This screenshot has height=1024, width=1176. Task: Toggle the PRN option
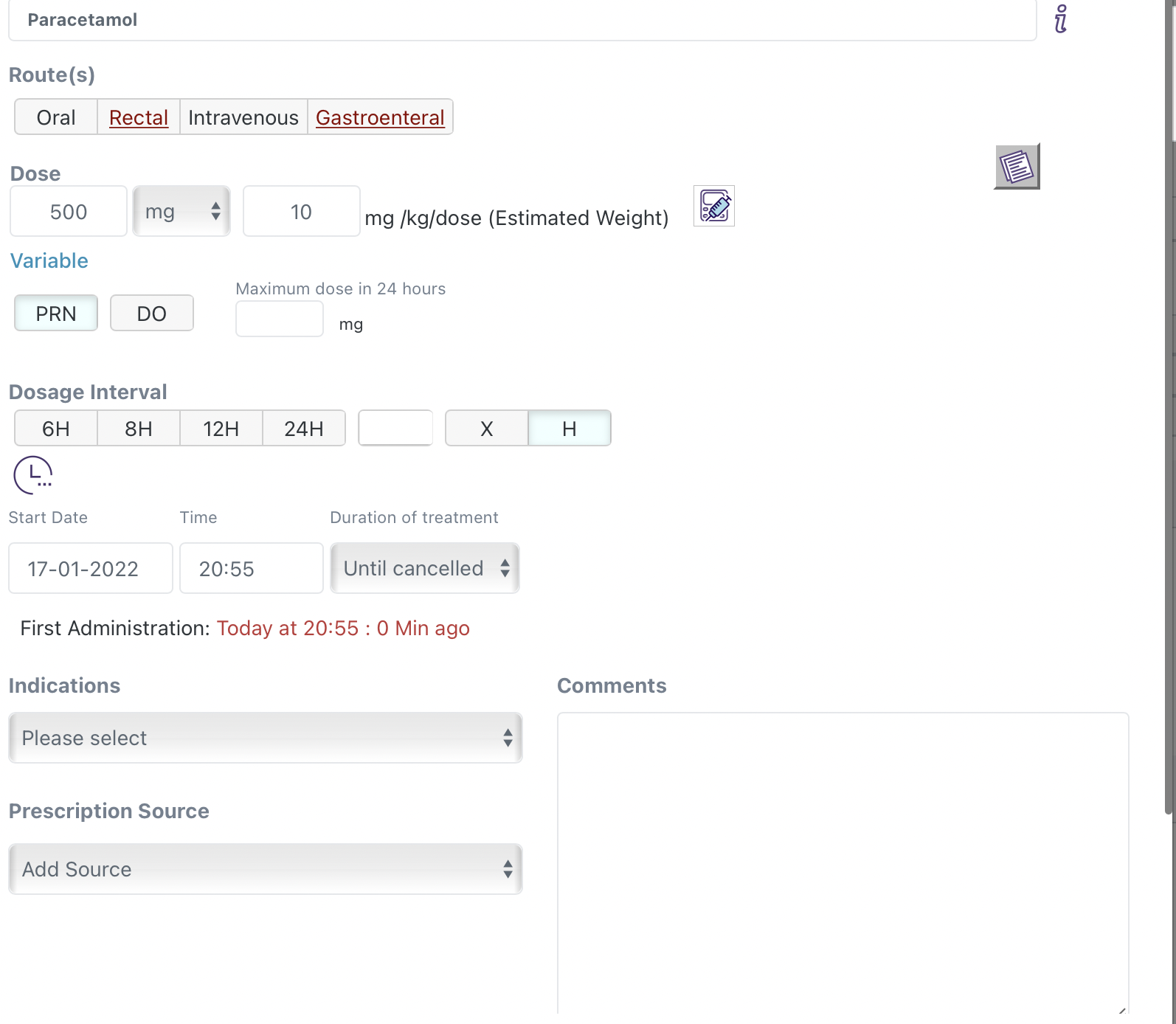pyautogui.click(x=56, y=314)
